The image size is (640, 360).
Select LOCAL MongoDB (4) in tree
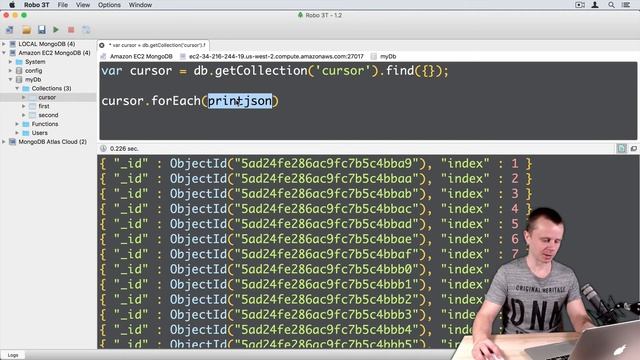click(47, 44)
